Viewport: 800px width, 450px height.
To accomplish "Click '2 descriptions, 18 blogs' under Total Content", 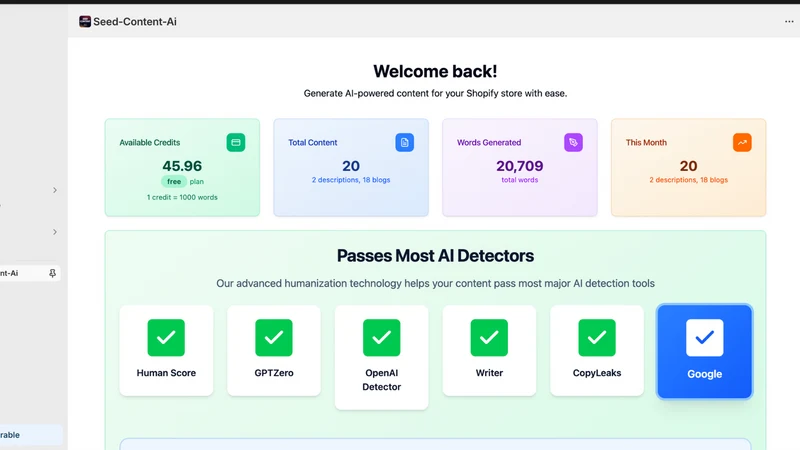I will click(351, 180).
